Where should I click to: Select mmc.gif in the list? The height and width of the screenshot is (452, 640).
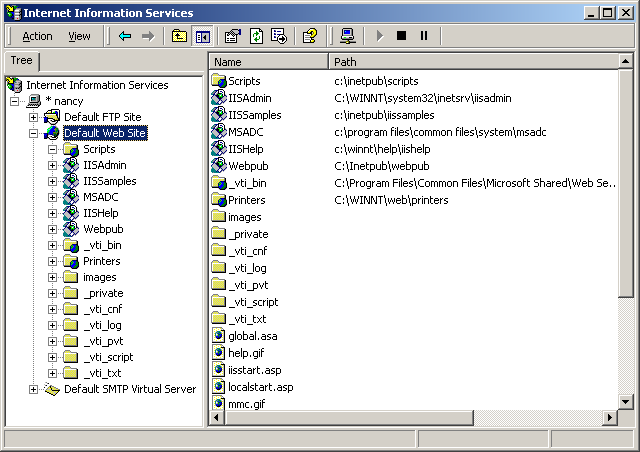point(247,404)
